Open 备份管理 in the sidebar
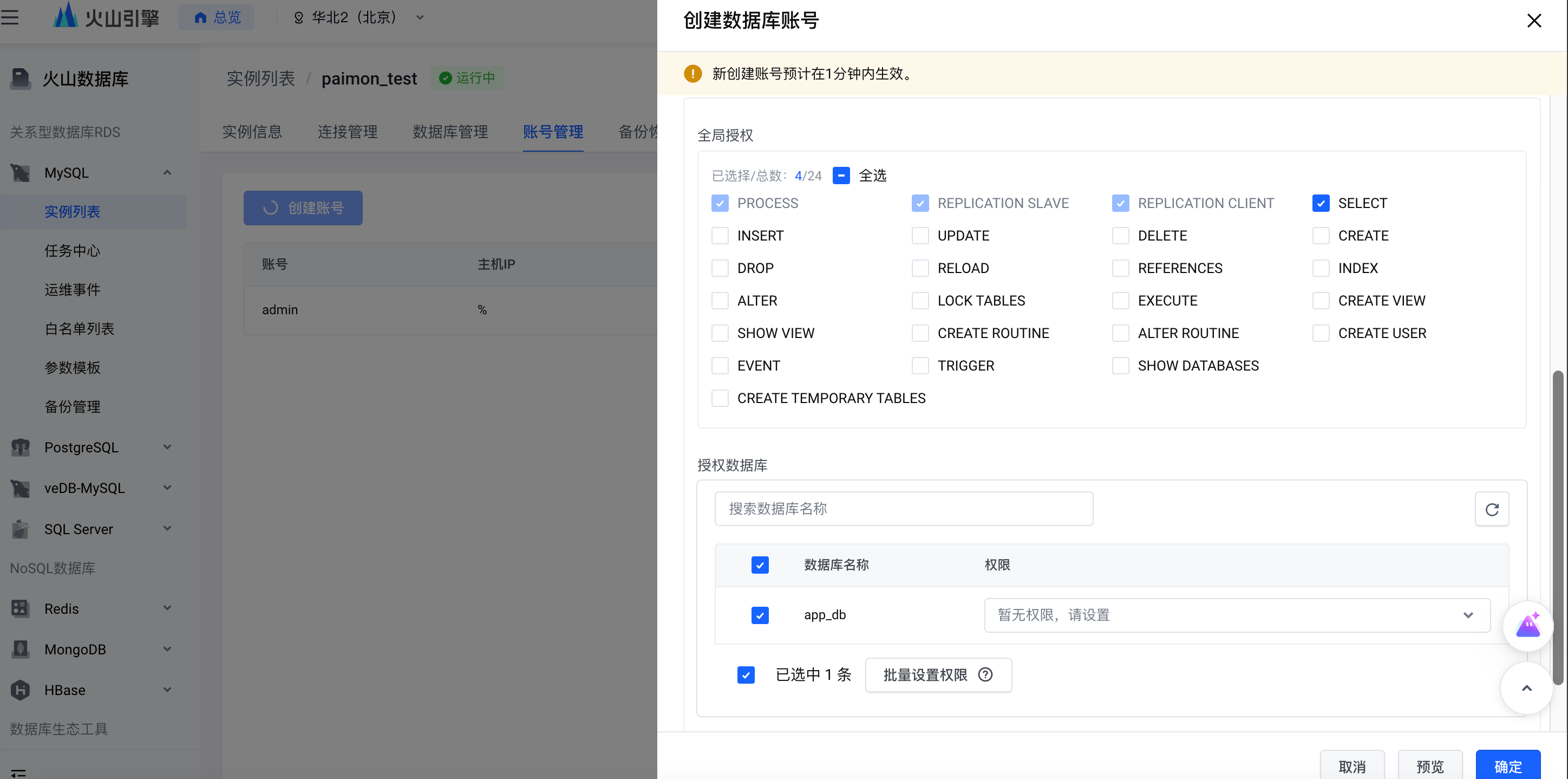 pos(73,407)
